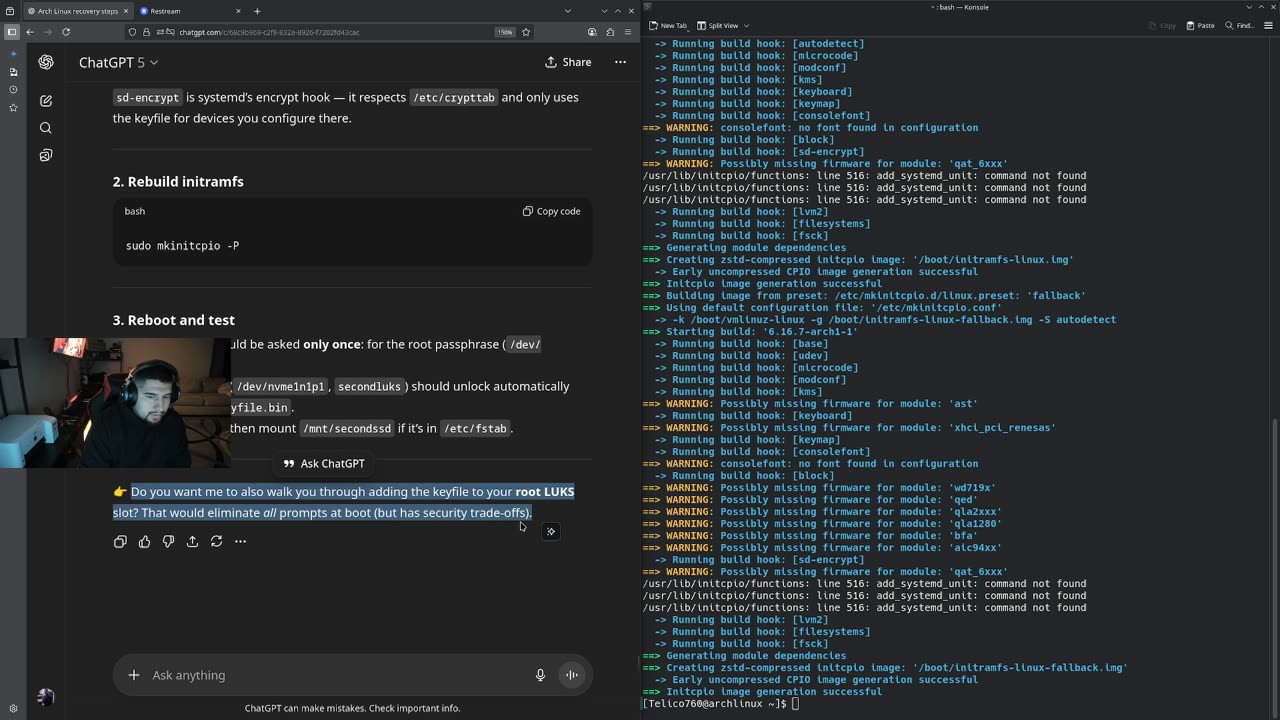Open the user profile avatar in the ChatGPT sidebar
This screenshot has width=1280, height=720.
click(46, 697)
